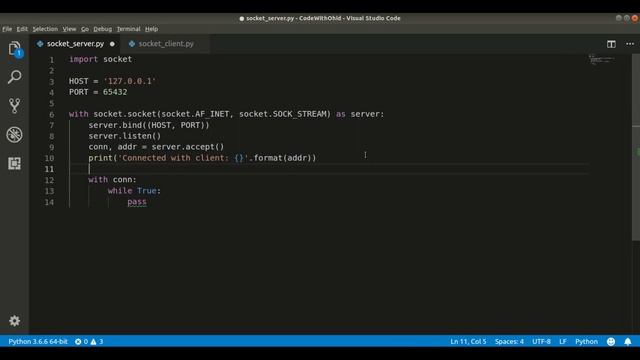
Task: Switch to the socket_client.py tab
Action: (166, 44)
